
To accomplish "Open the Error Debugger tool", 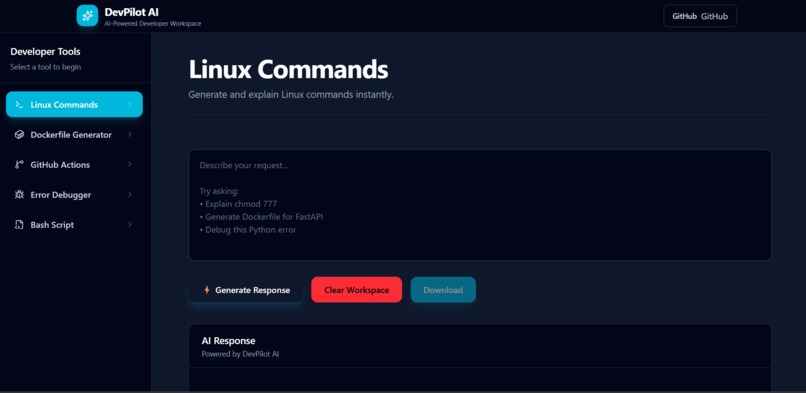I will click(75, 195).
